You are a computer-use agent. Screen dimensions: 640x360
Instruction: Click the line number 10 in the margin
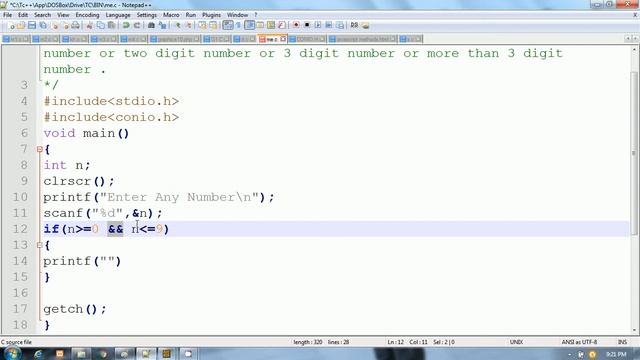coord(20,197)
